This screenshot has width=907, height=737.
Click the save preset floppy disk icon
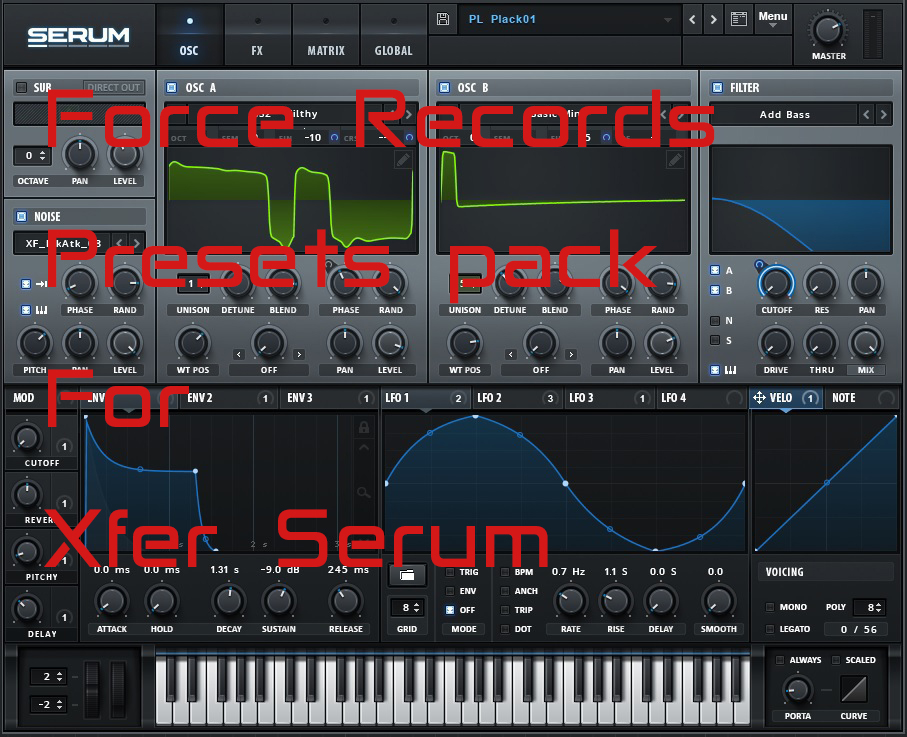443,19
